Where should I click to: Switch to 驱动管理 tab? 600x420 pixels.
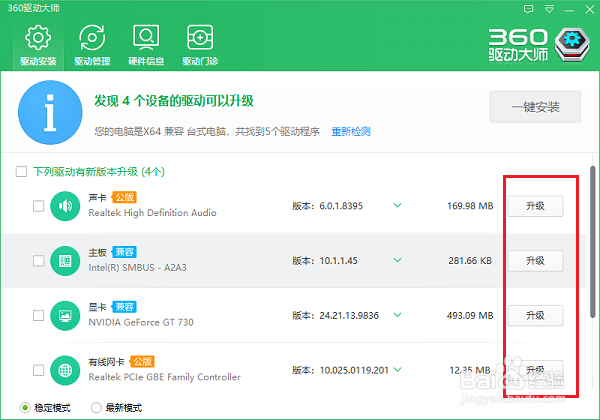92,46
